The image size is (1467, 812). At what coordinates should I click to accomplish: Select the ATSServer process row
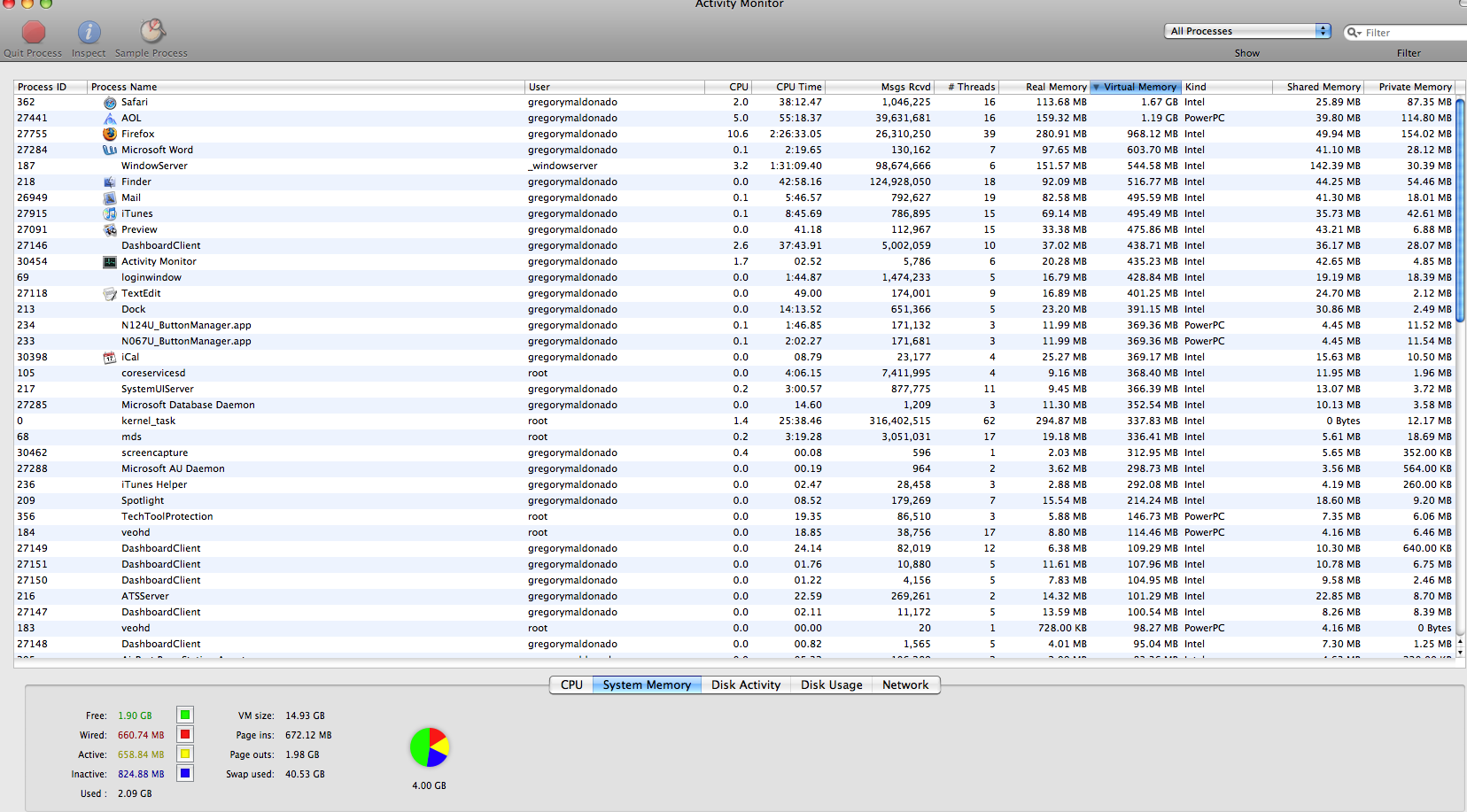click(734, 597)
